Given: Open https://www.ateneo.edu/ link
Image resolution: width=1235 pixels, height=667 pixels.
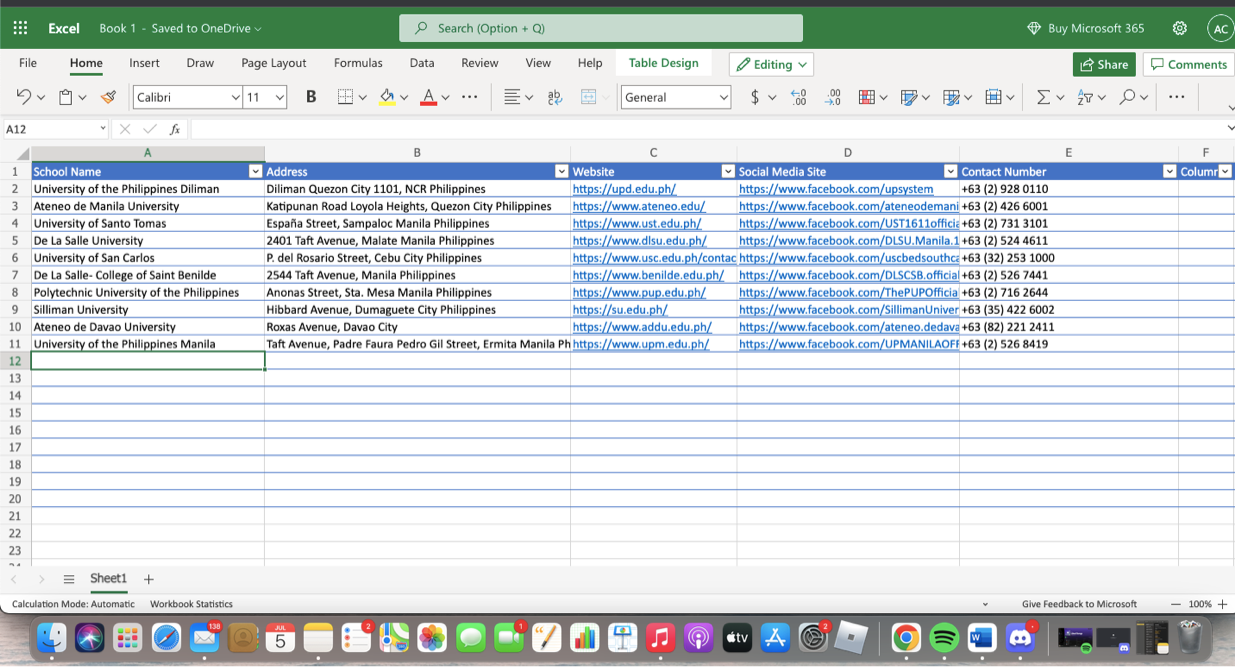Looking at the screenshot, I should coord(638,206).
